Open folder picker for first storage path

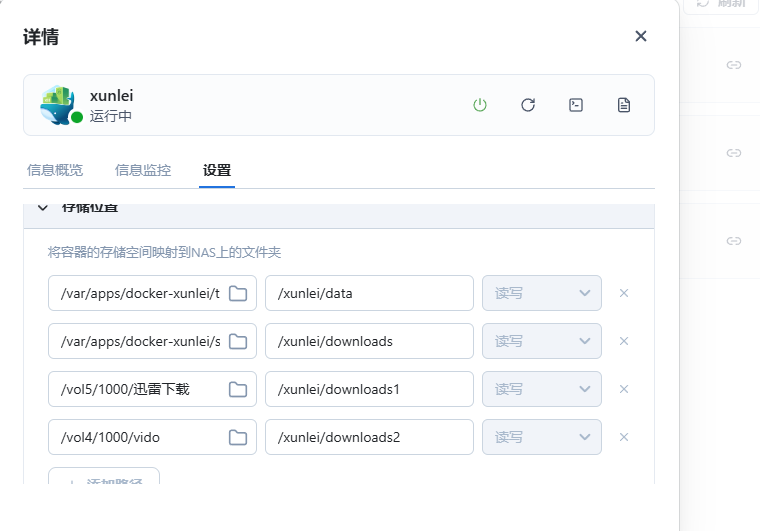click(238, 293)
